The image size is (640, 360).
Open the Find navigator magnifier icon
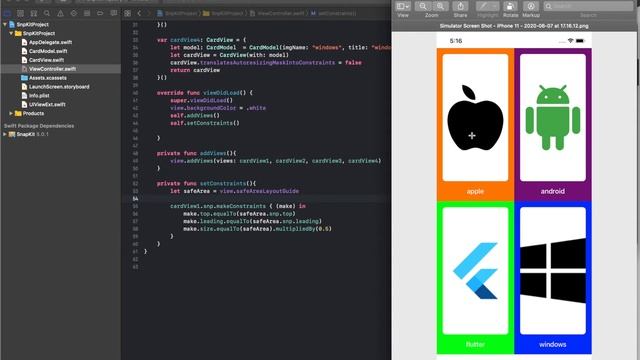click(47, 13)
